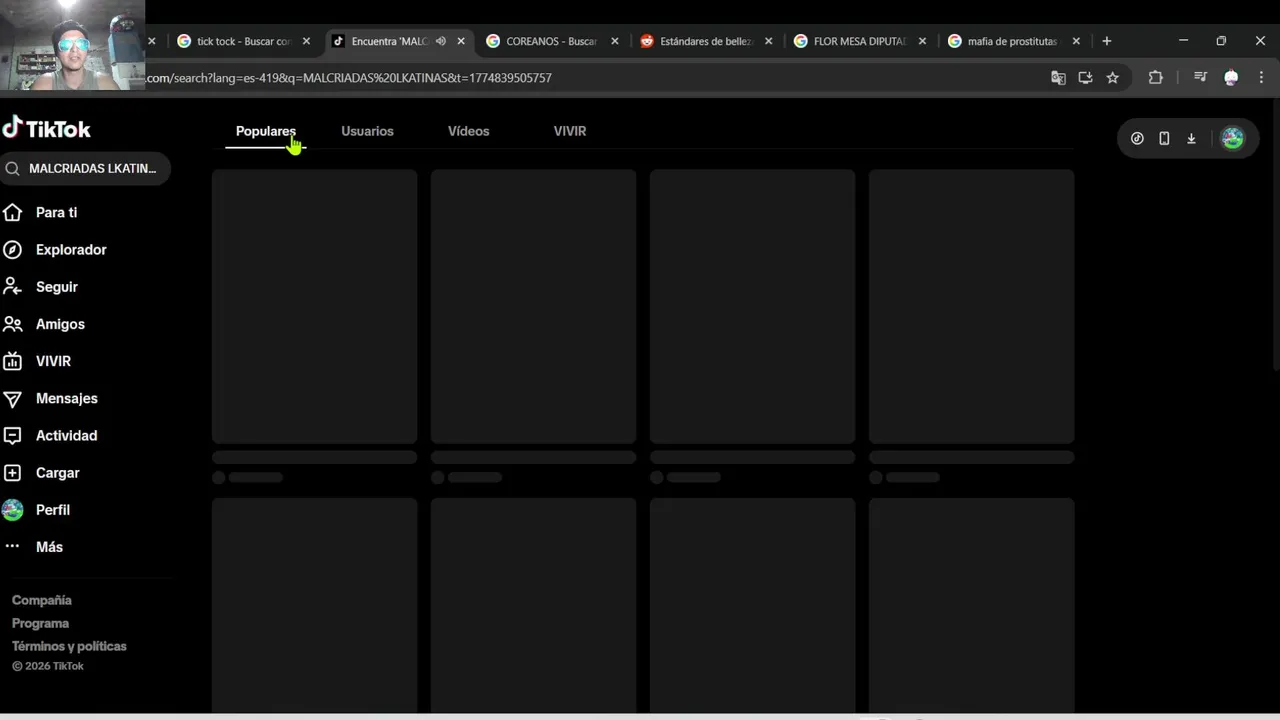Expand the Términos y políticas footer section
The width and height of the screenshot is (1280, 720).
[69, 646]
